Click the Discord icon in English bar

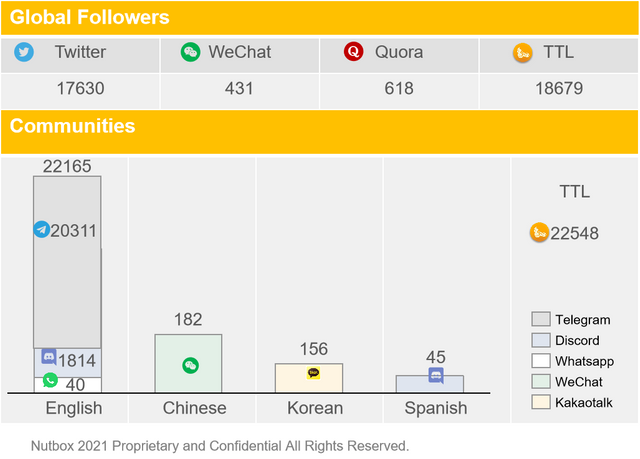(49, 356)
